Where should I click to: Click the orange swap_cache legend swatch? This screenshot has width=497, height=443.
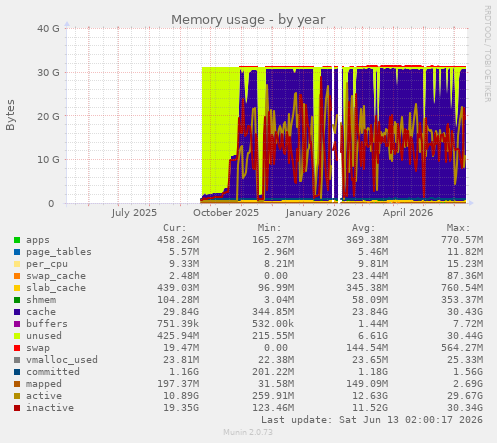pos(17,276)
